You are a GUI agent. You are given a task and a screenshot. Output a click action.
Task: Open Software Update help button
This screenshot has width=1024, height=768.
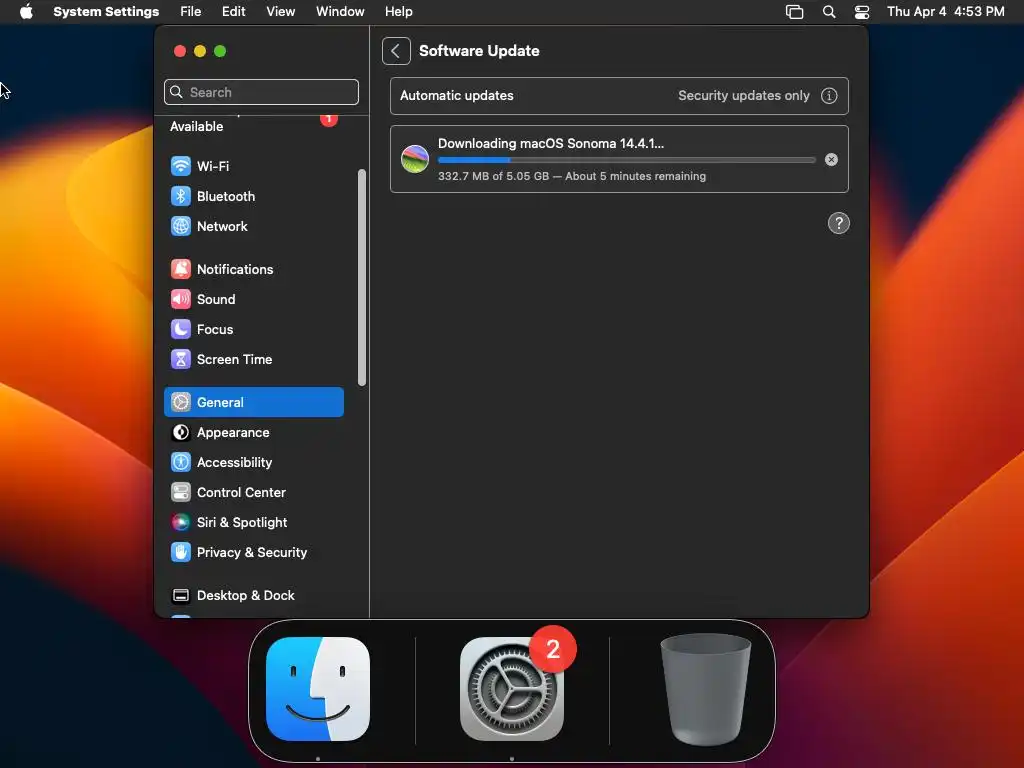(x=839, y=223)
